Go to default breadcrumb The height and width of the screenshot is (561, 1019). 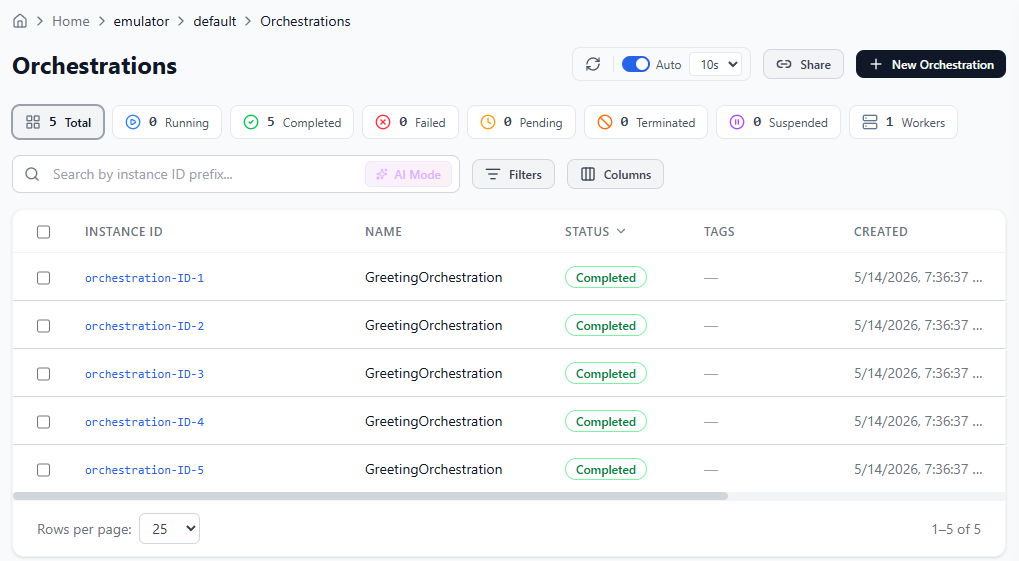point(214,21)
